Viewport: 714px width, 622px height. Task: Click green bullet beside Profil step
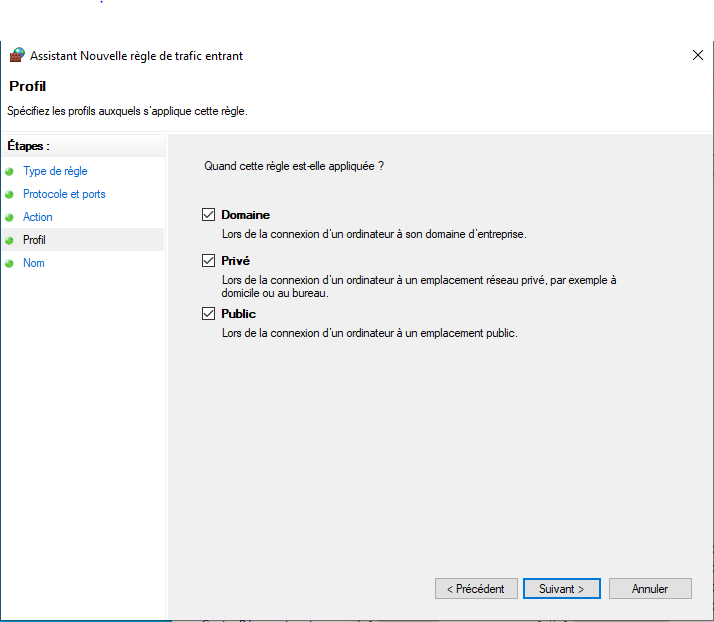pyautogui.click(x=9, y=240)
